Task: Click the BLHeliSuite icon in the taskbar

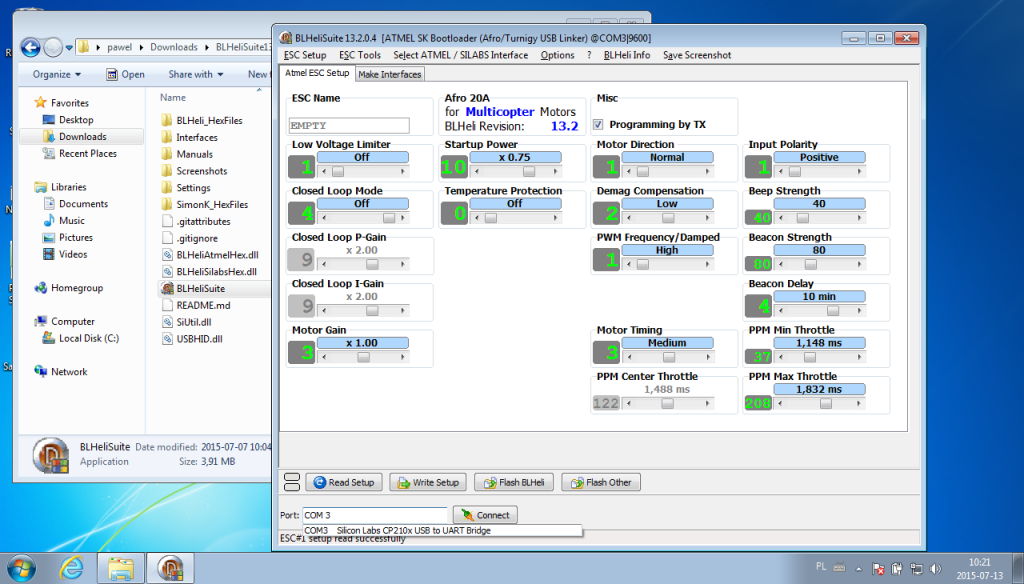Action: 172,569
